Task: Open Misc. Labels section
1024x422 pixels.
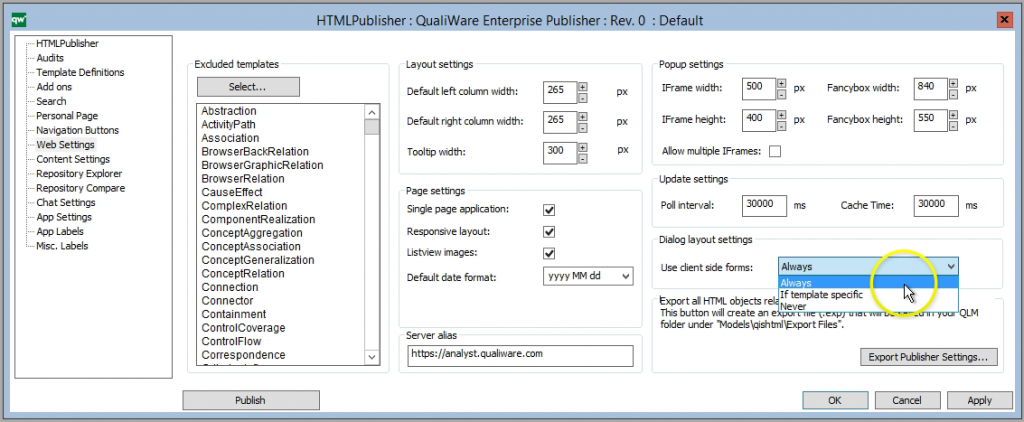Action: point(62,246)
